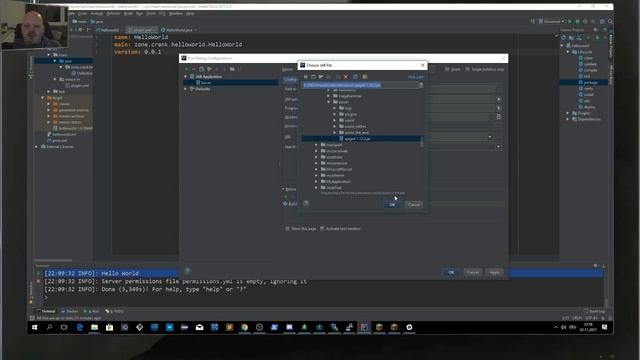Collapse the Before launch section
640x360 pixels.
point(283,189)
